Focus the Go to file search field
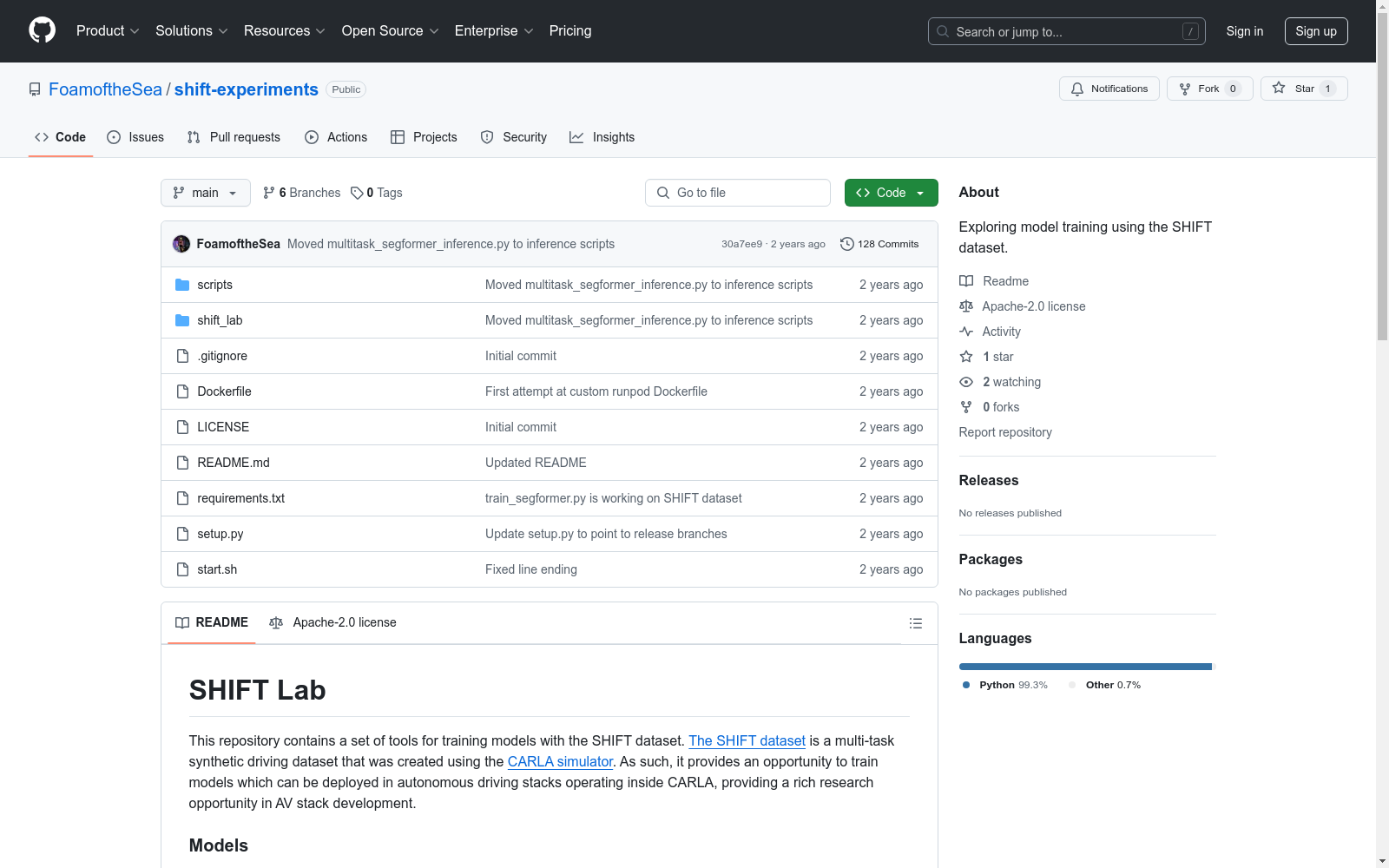The width and height of the screenshot is (1389, 868). tap(738, 193)
